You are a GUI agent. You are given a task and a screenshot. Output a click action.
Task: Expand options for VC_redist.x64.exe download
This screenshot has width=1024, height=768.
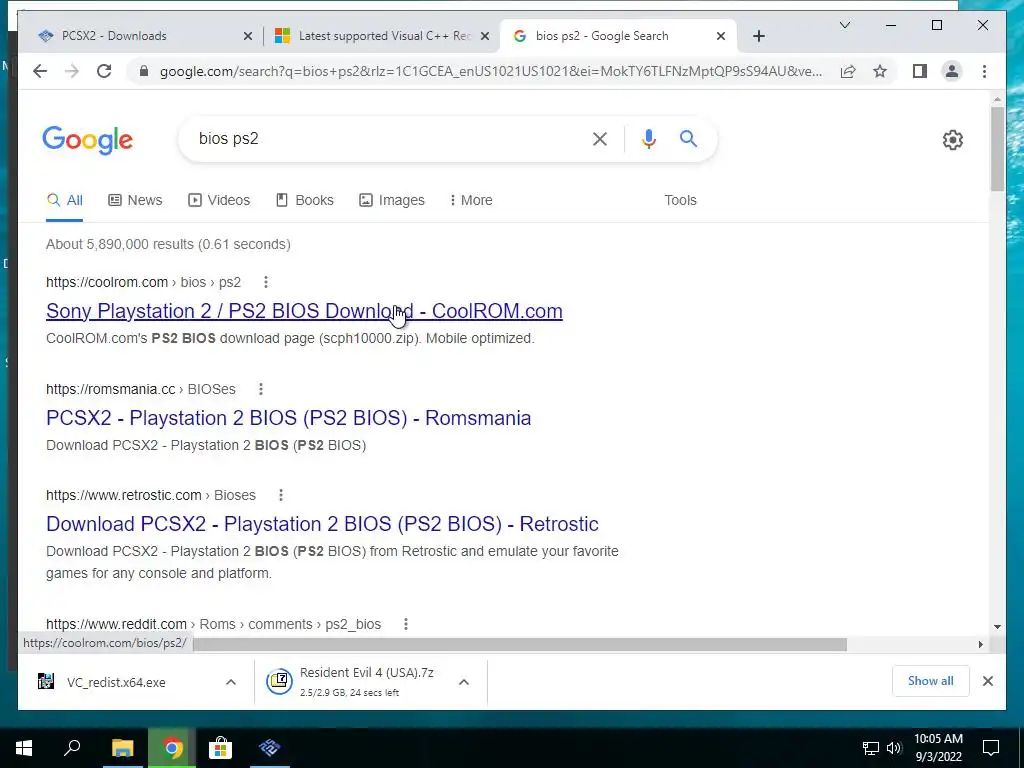pos(231,682)
